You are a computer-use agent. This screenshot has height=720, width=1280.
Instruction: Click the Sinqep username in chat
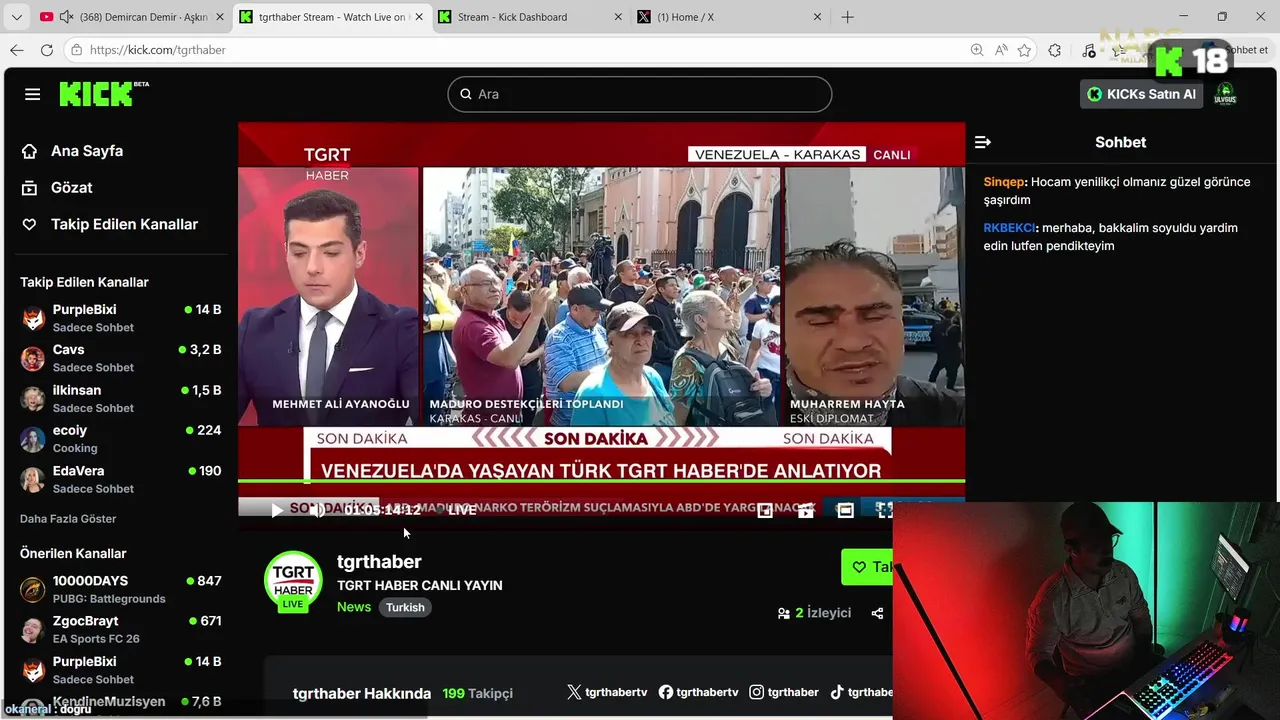point(1004,182)
